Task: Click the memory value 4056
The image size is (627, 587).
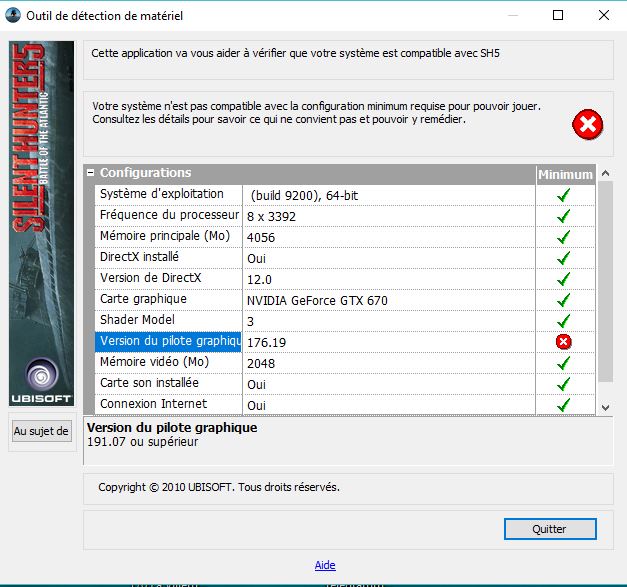Action: click(x=261, y=238)
